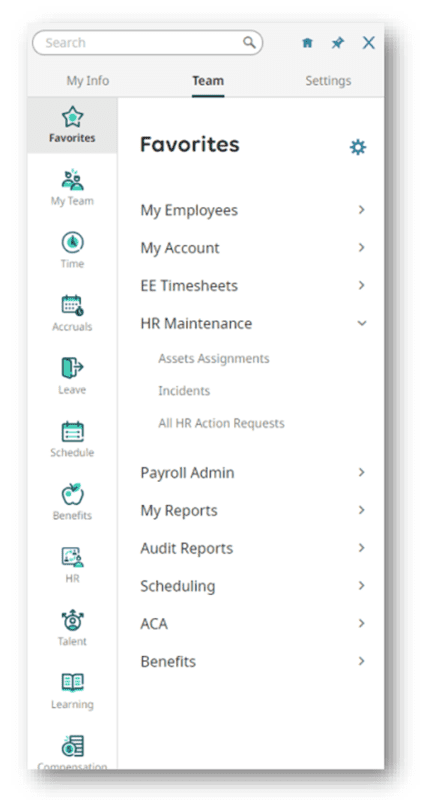Expand My Reports chevron
Screen dimensions: 427x800
(x=362, y=510)
